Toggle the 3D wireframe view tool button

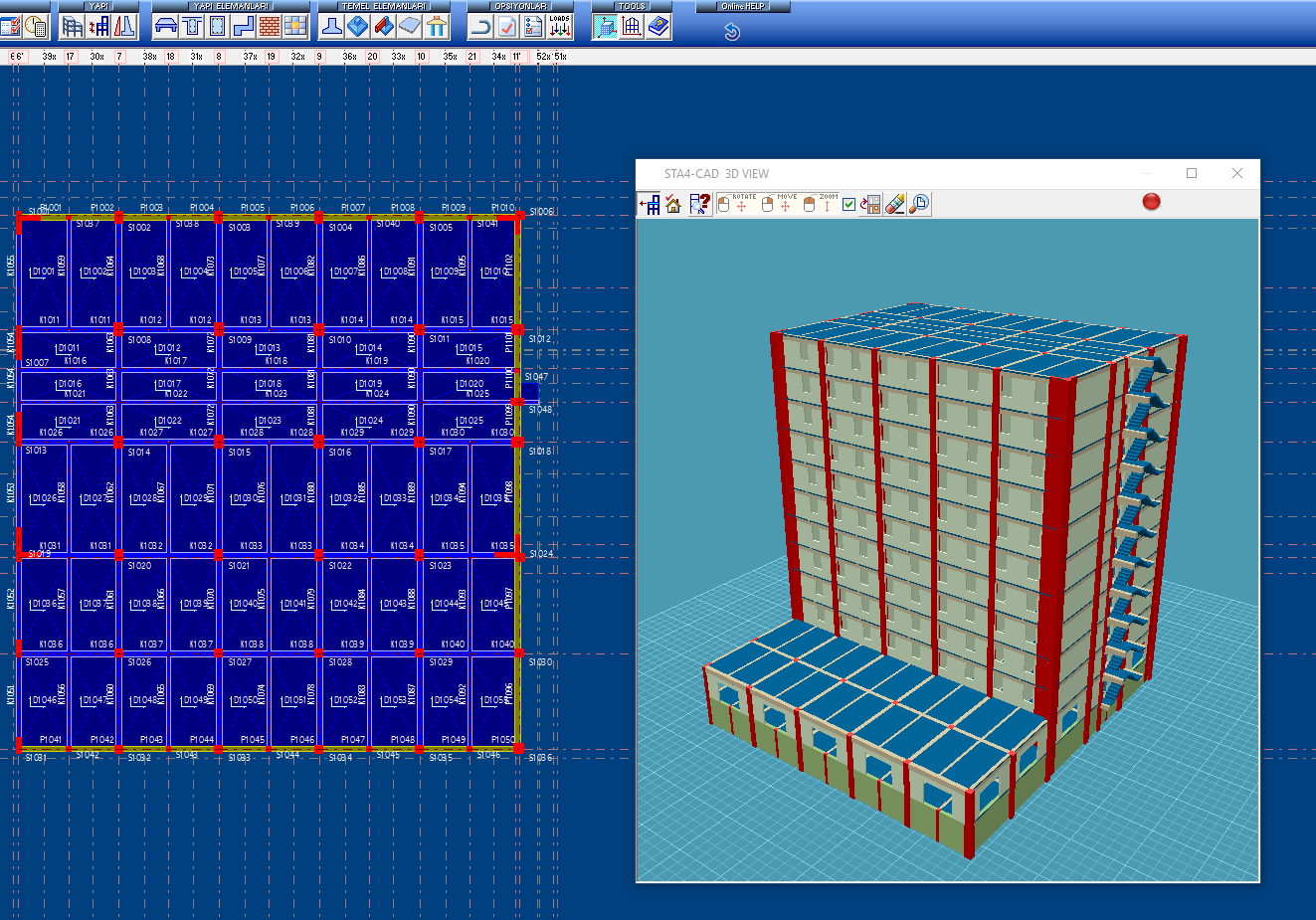tap(606, 27)
